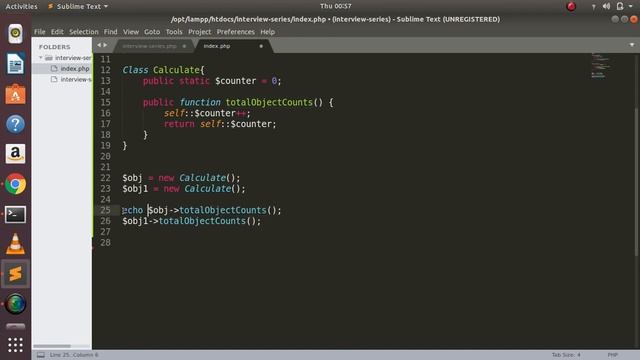Open the File menu
The height and width of the screenshot is (360, 640).
pyautogui.click(x=40, y=32)
